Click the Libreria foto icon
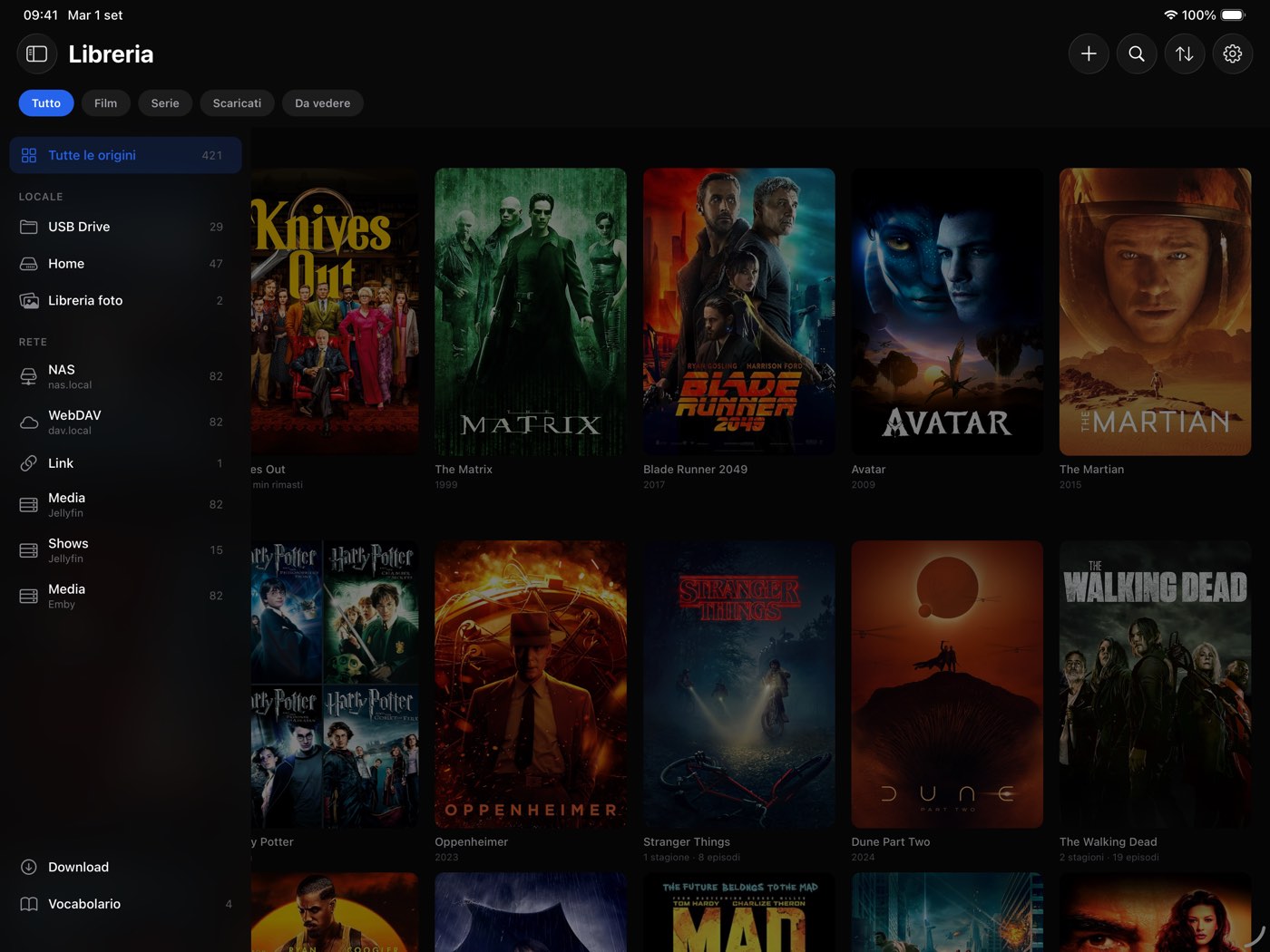Viewport: 1270px width, 952px height. click(x=29, y=300)
